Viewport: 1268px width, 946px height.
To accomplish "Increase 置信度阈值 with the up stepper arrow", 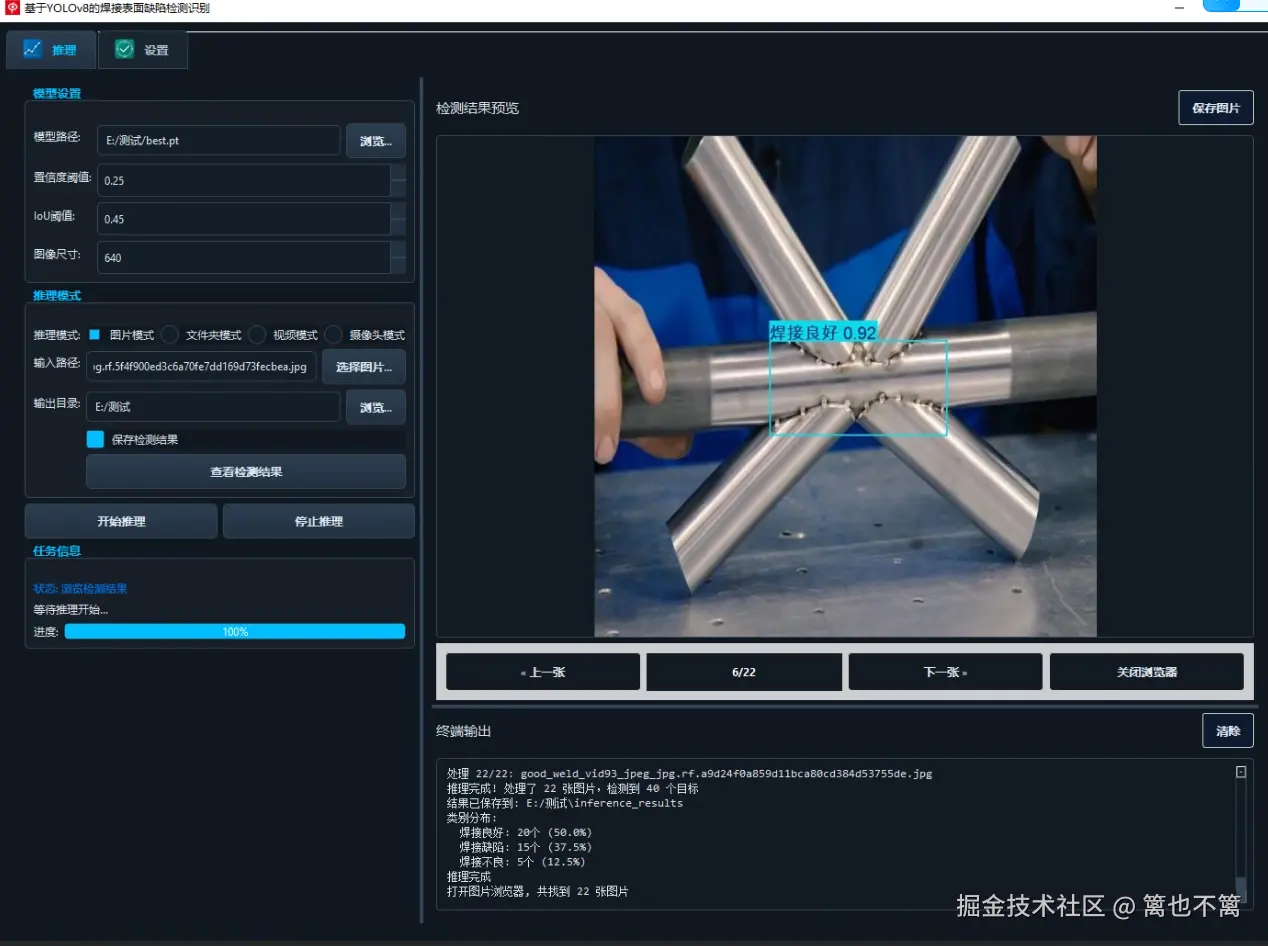I will [398, 172].
